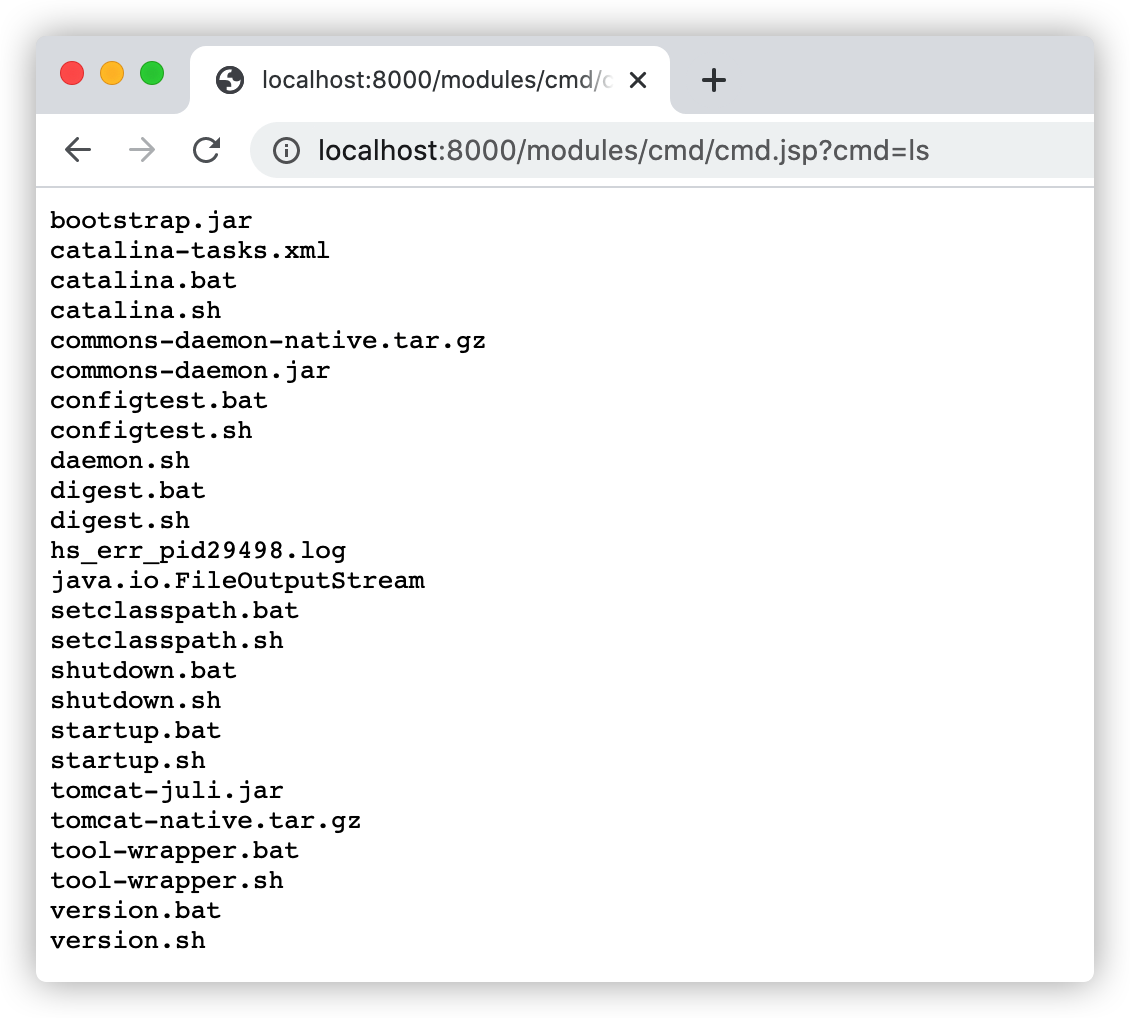The width and height of the screenshot is (1130, 1018).
Task: Click the tool-wrapper.bat line
Action: click(x=175, y=850)
